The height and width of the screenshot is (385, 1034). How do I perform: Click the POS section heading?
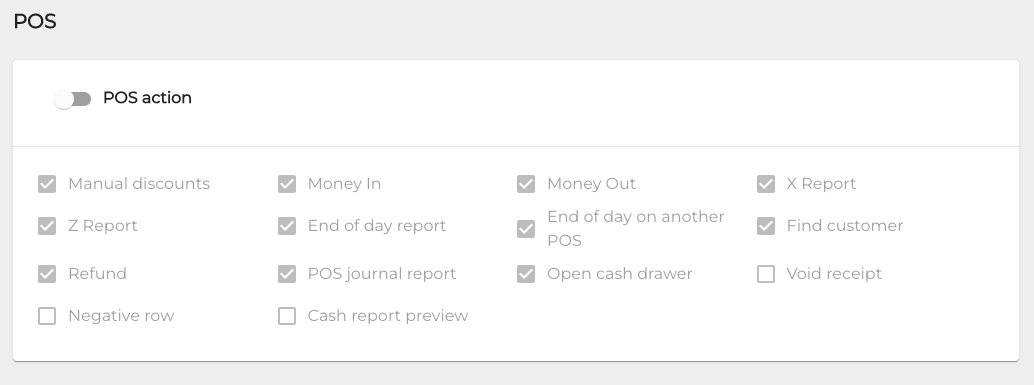35,21
